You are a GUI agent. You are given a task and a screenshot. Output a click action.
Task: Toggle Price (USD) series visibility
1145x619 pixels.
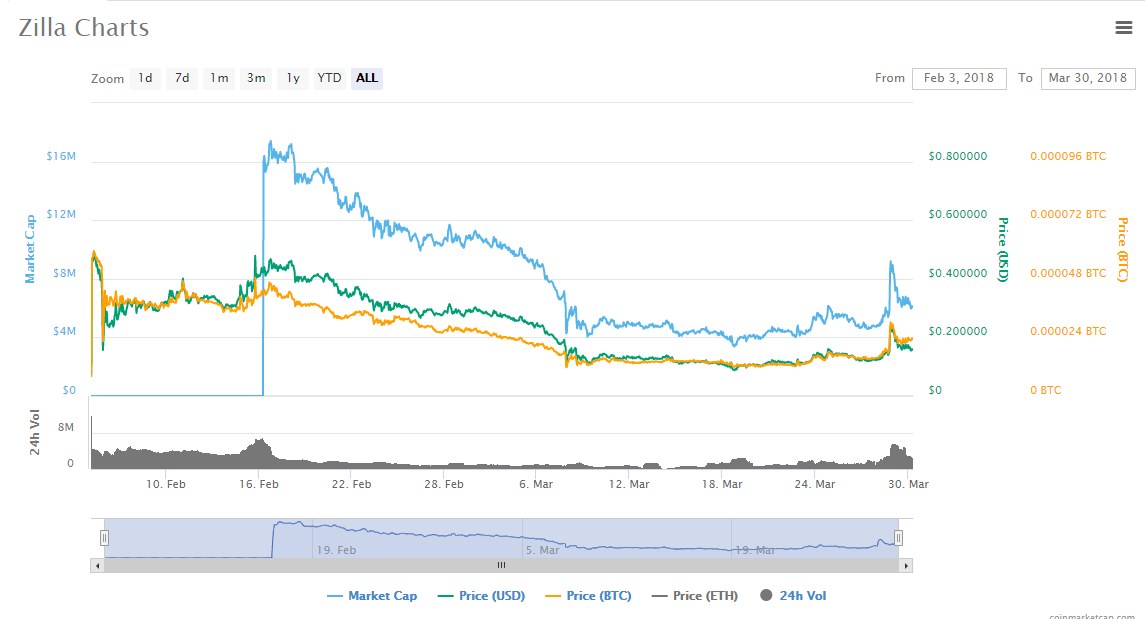click(x=481, y=596)
